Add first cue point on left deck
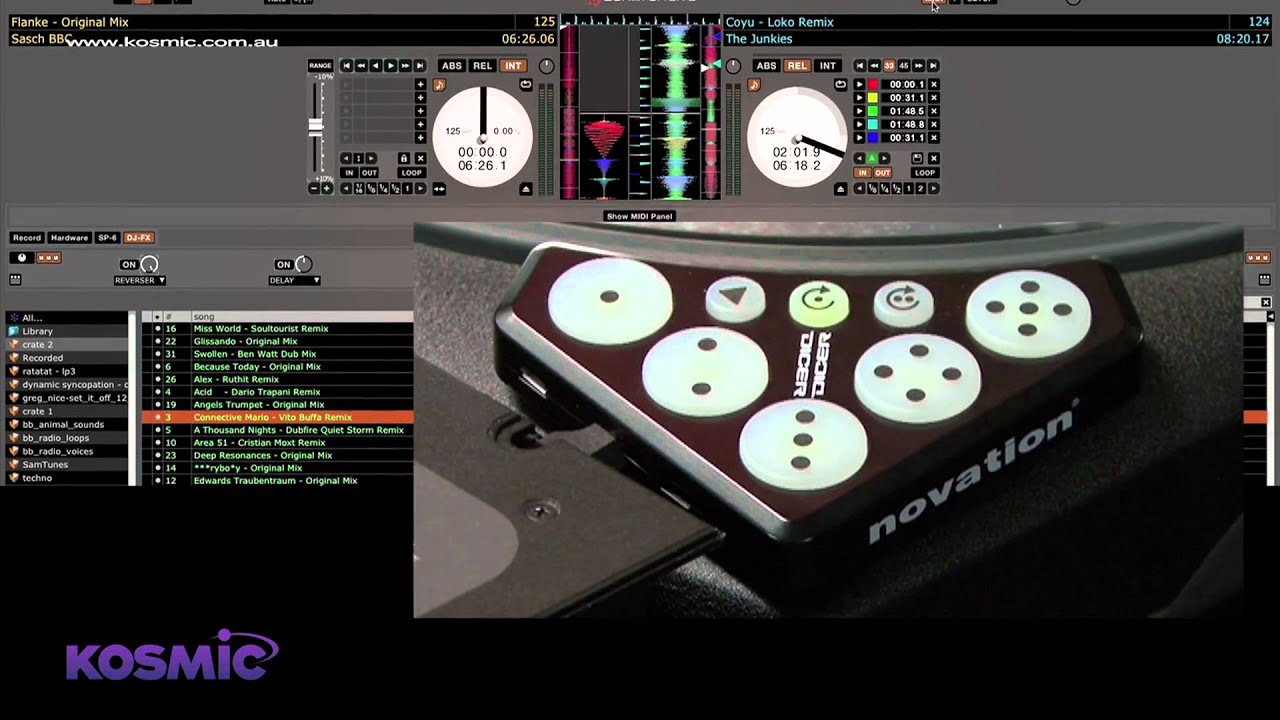Image resolution: width=1280 pixels, height=720 pixels. 420,84
